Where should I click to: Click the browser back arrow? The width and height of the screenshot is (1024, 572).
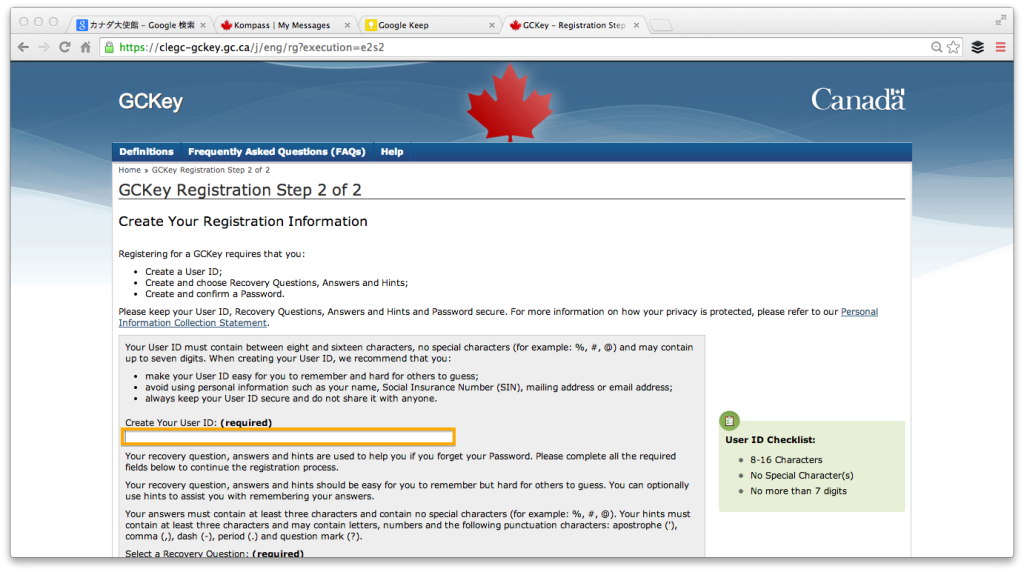coord(23,47)
